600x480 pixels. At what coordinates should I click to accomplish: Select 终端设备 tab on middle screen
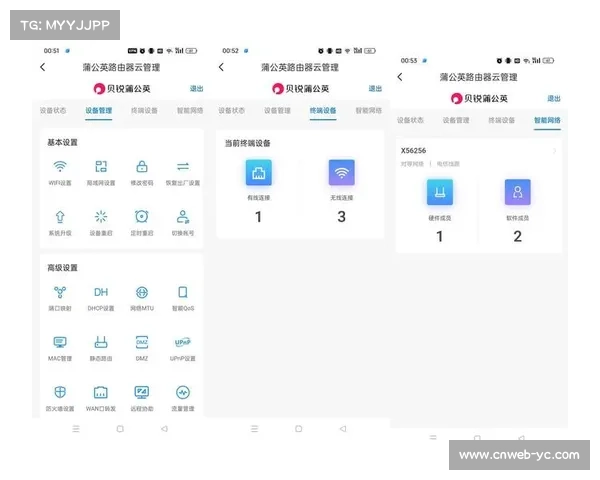click(x=323, y=111)
